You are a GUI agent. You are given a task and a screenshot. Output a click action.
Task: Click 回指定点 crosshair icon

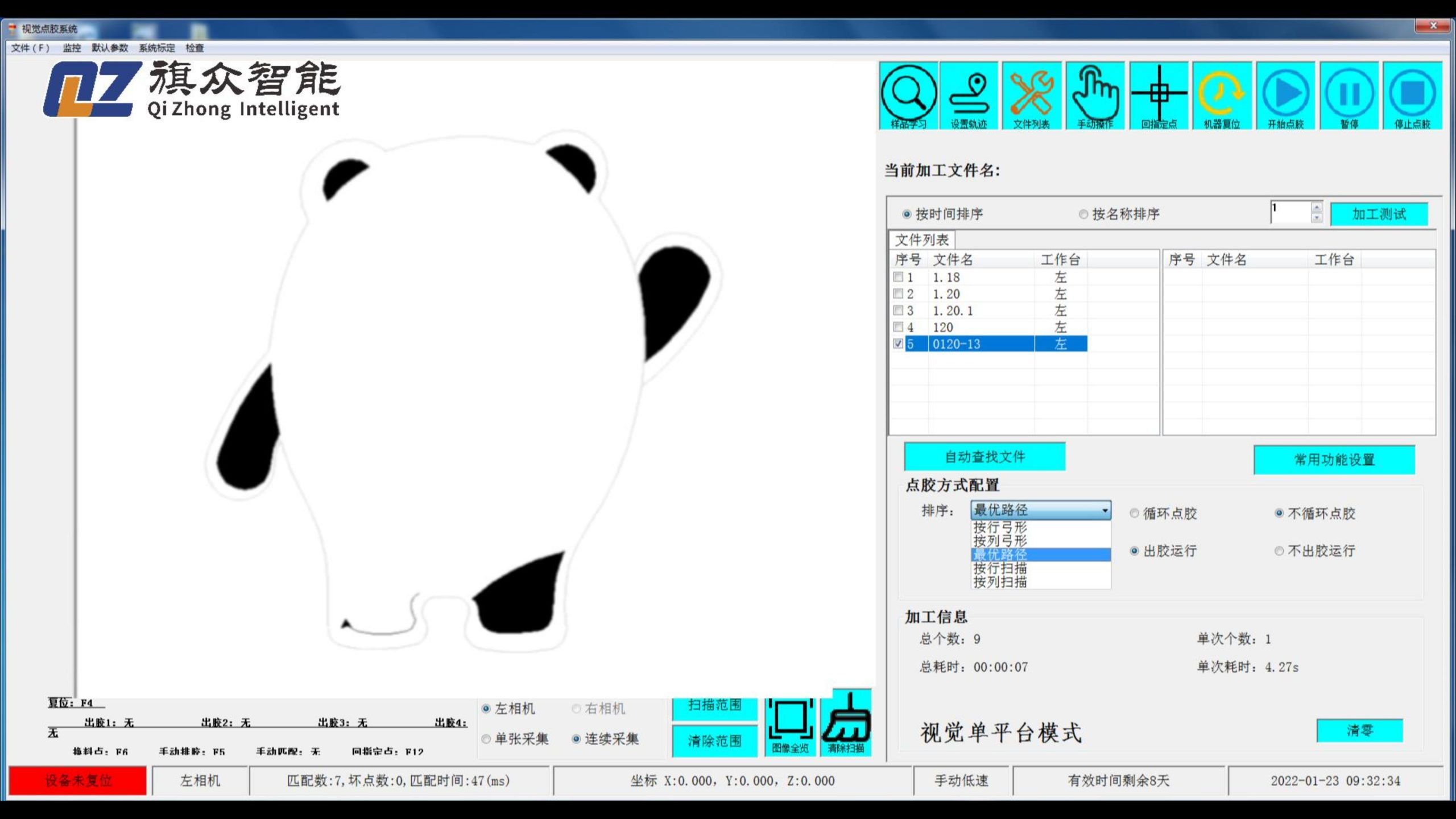[1159, 96]
